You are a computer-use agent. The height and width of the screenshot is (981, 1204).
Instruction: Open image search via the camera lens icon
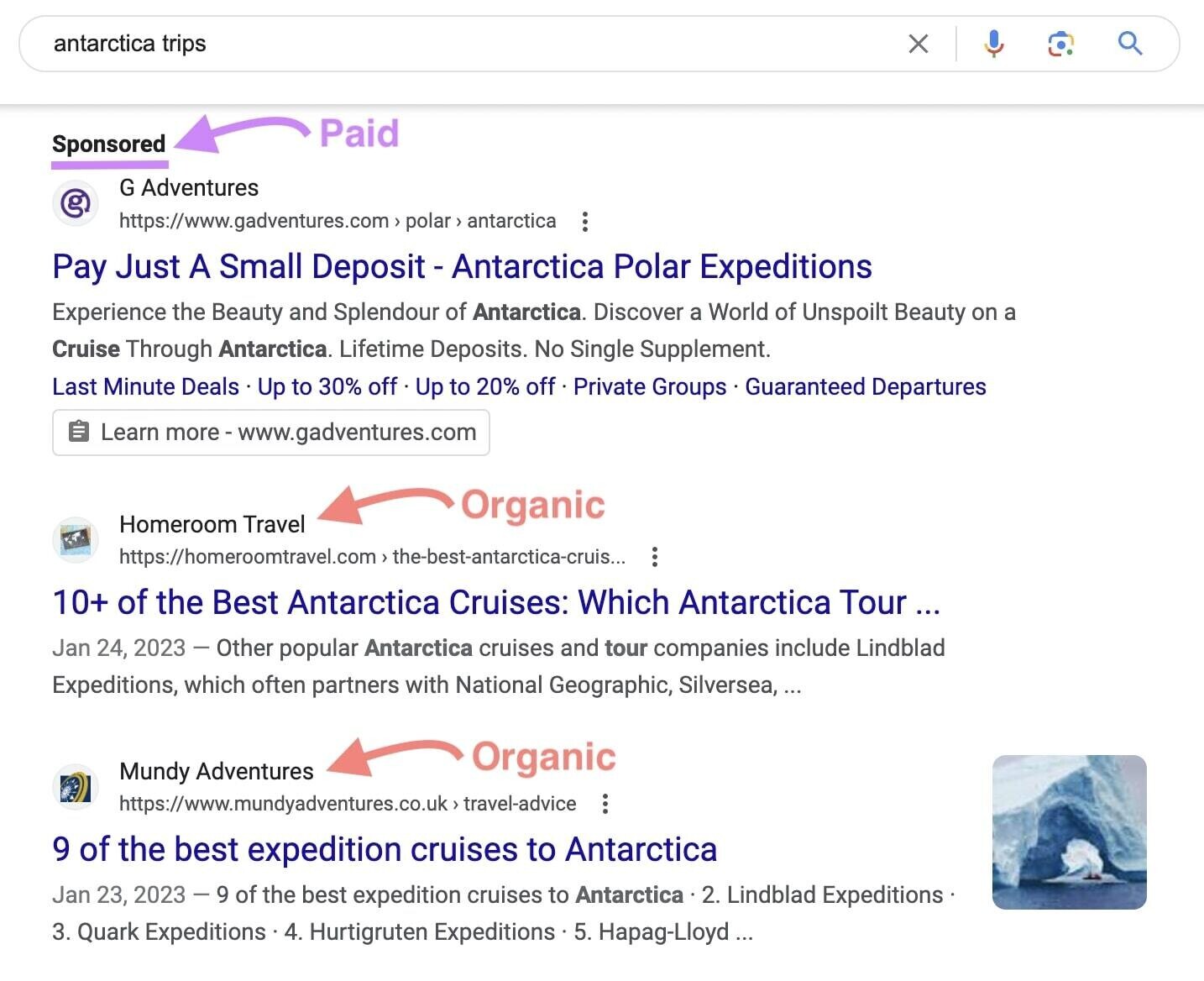pos(1061,44)
